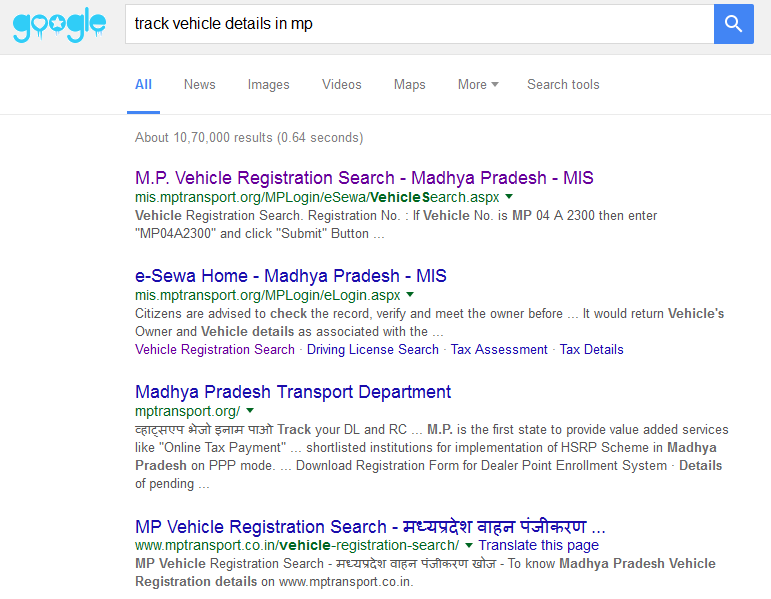Image resolution: width=771 pixels, height=599 pixels.
Task: Open e-Sewa Home - Madhya Pradesh result
Action: (291, 276)
